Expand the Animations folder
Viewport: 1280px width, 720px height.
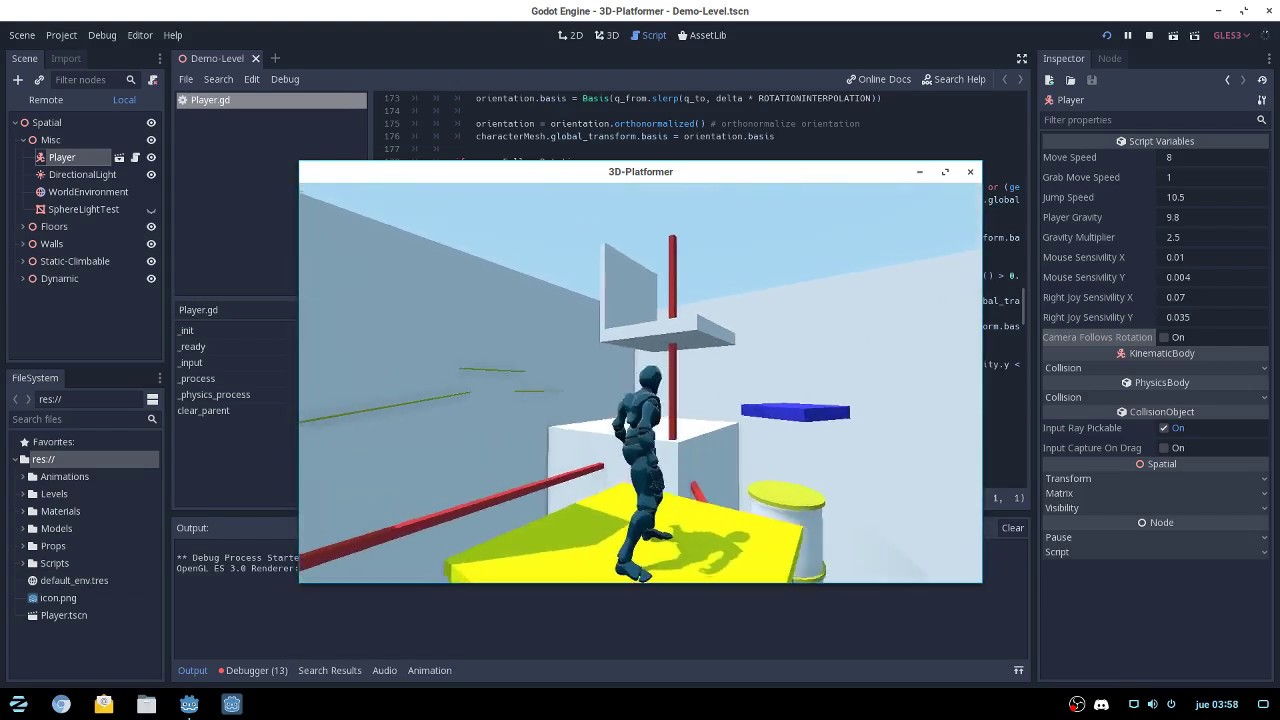23,477
